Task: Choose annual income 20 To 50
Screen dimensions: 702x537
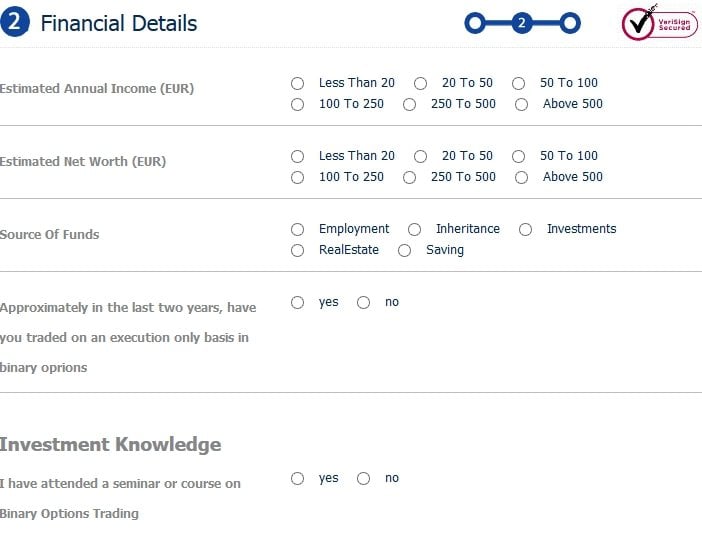Action: pos(420,83)
